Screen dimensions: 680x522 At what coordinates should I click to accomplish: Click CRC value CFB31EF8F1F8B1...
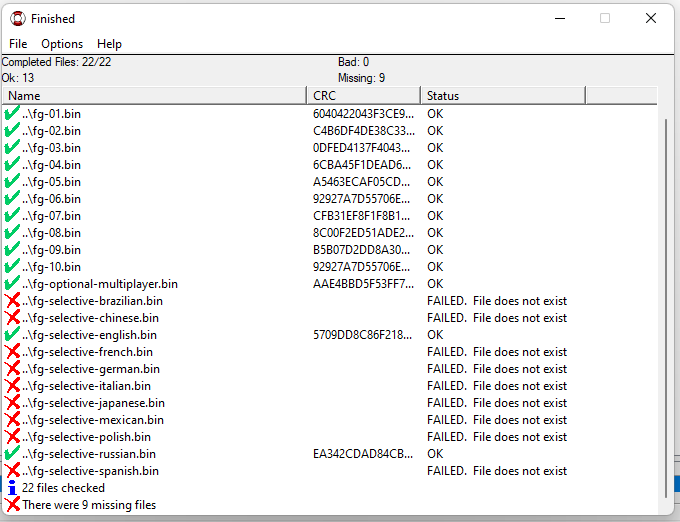click(361, 215)
